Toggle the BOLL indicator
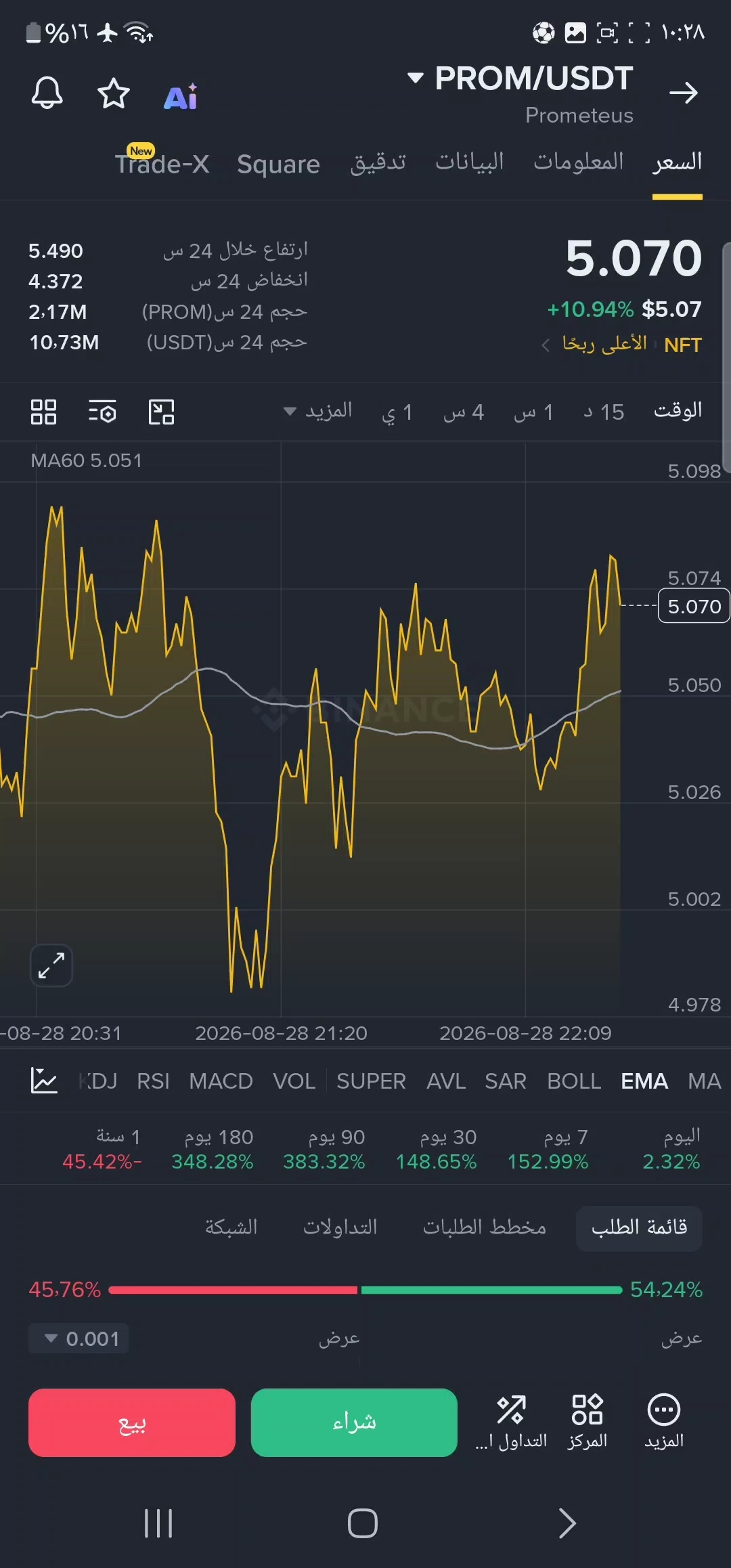The height and width of the screenshot is (1568, 731). tap(574, 1081)
